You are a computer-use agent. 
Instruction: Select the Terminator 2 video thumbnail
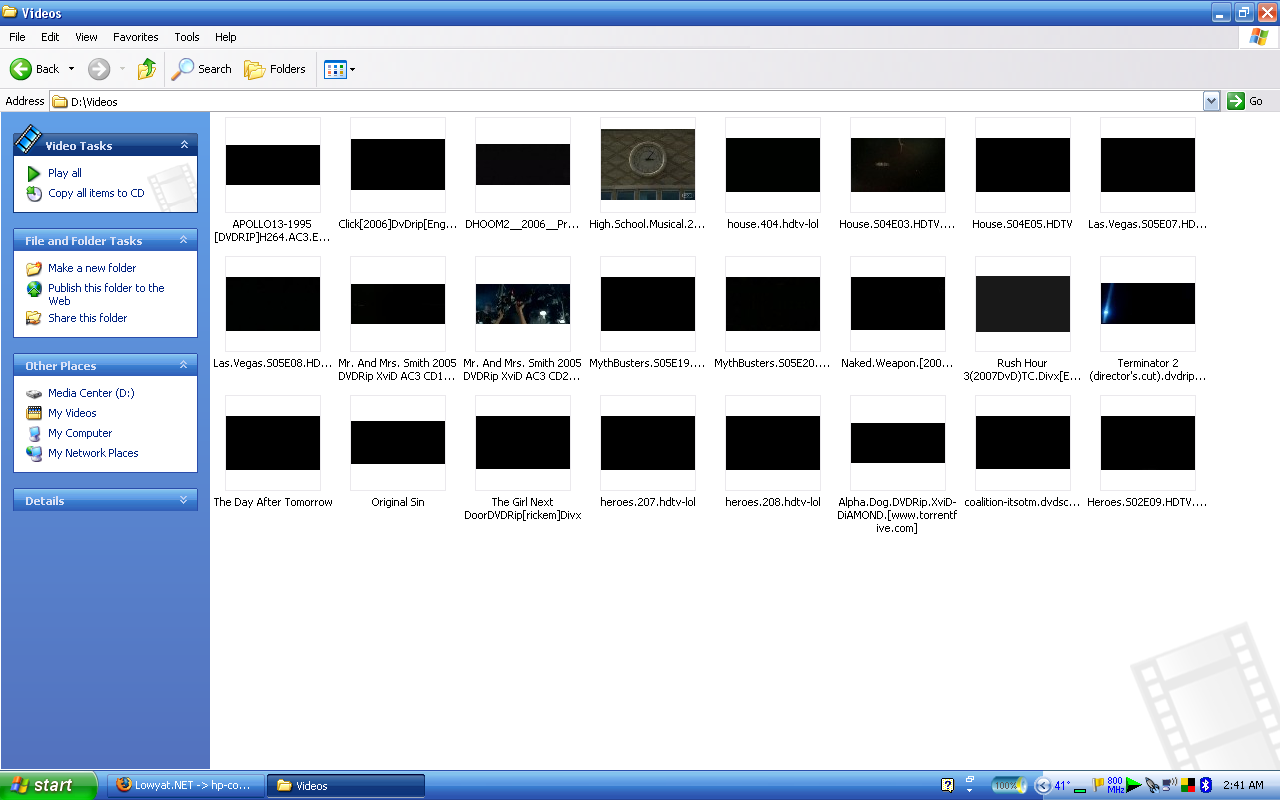[1147, 303]
